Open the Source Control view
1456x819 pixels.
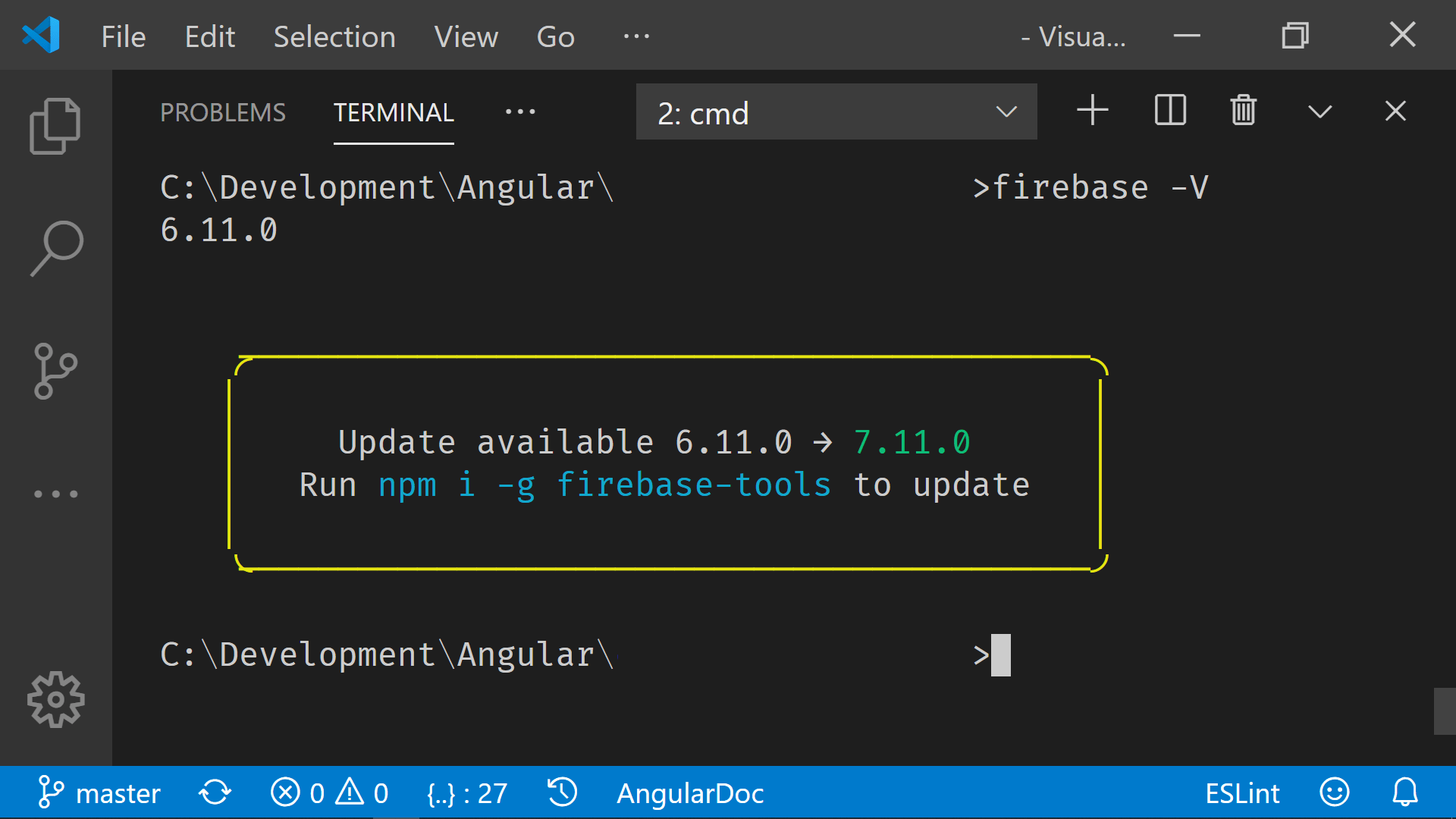pyautogui.click(x=55, y=371)
